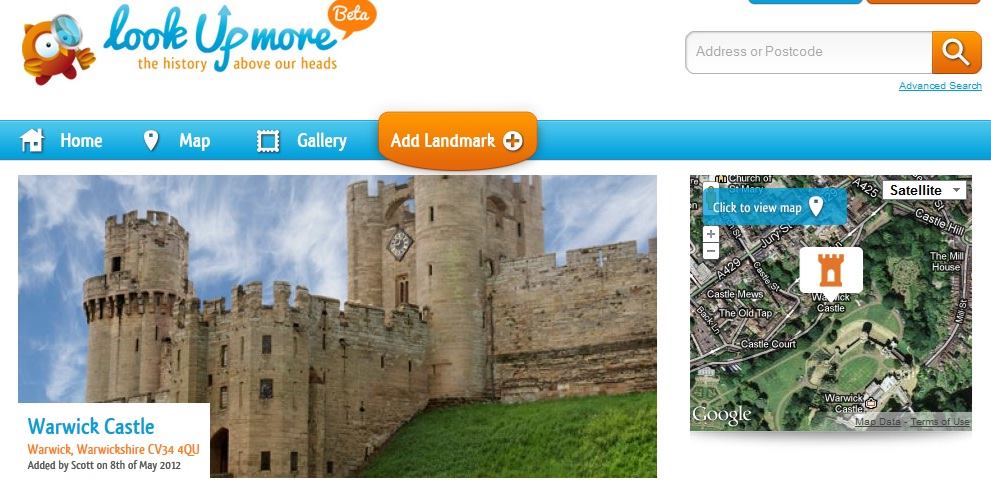Zoom out the map with minus button

[711, 251]
